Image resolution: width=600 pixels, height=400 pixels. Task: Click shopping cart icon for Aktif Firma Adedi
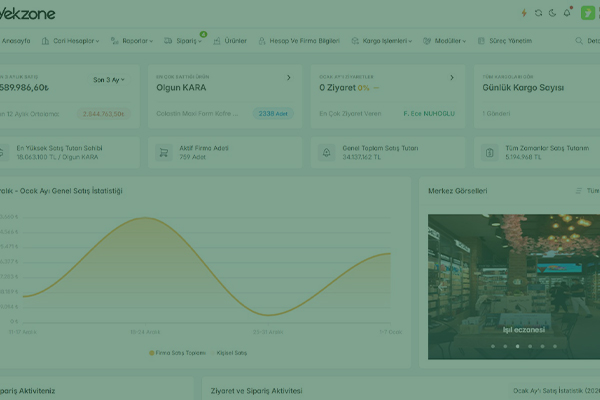coord(164,153)
